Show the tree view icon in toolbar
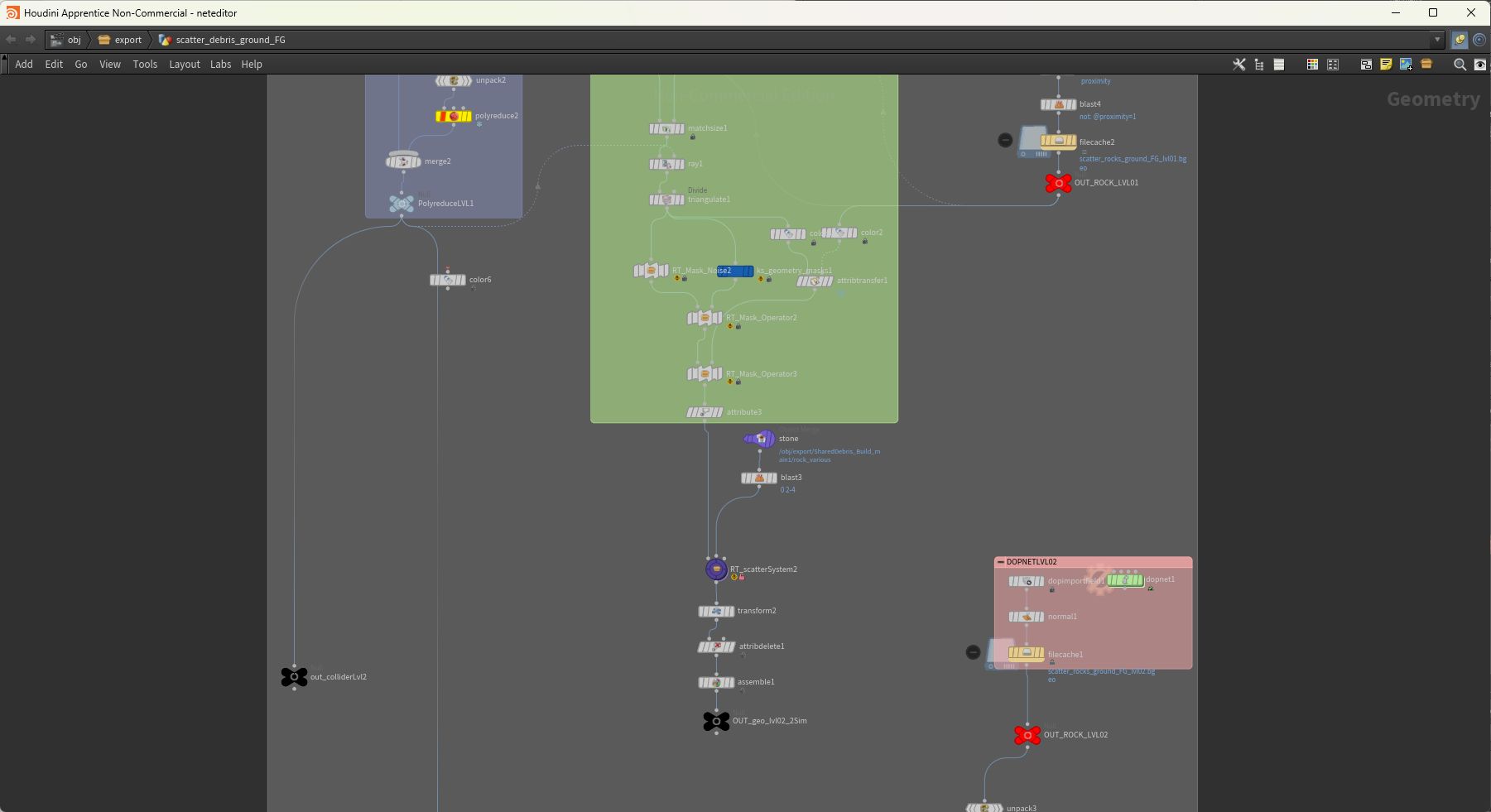 click(1259, 65)
